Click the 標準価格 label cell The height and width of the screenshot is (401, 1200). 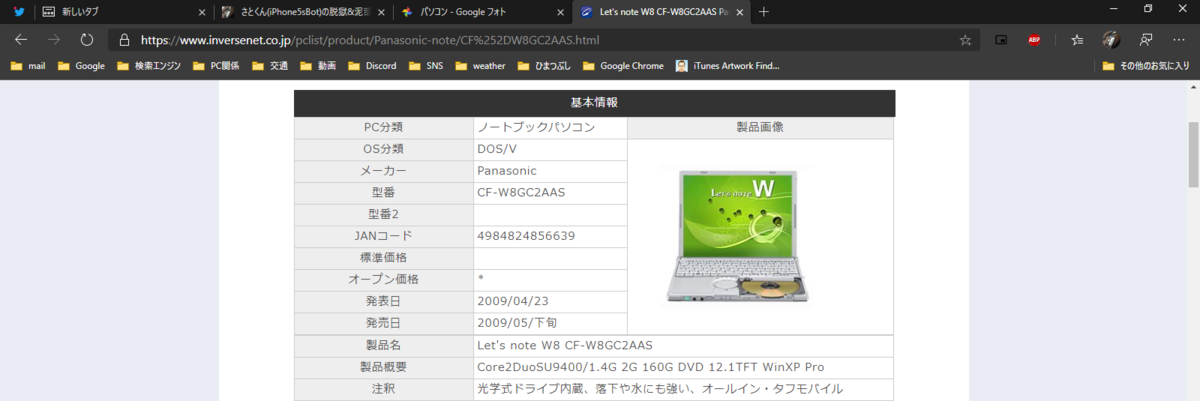384,258
